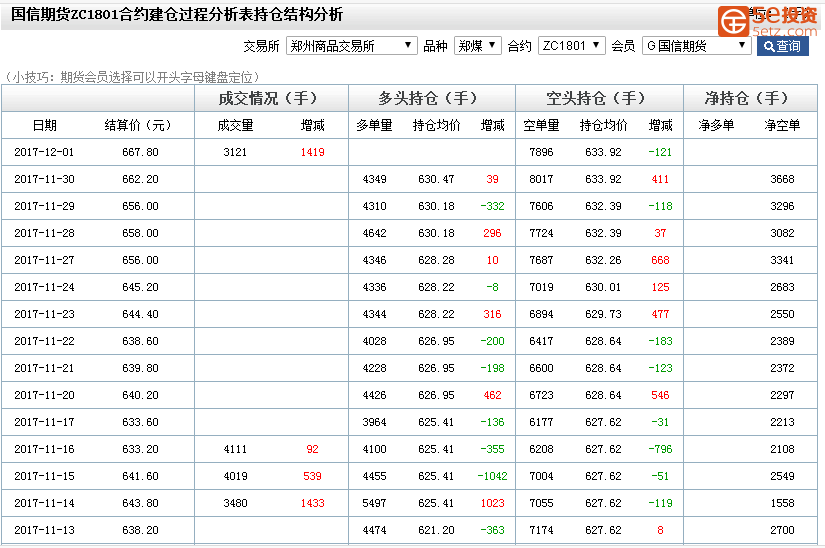The width and height of the screenshot is (825, 548).
Task: Select the date 2017-11-17 cell
Action: coord(44,422)
